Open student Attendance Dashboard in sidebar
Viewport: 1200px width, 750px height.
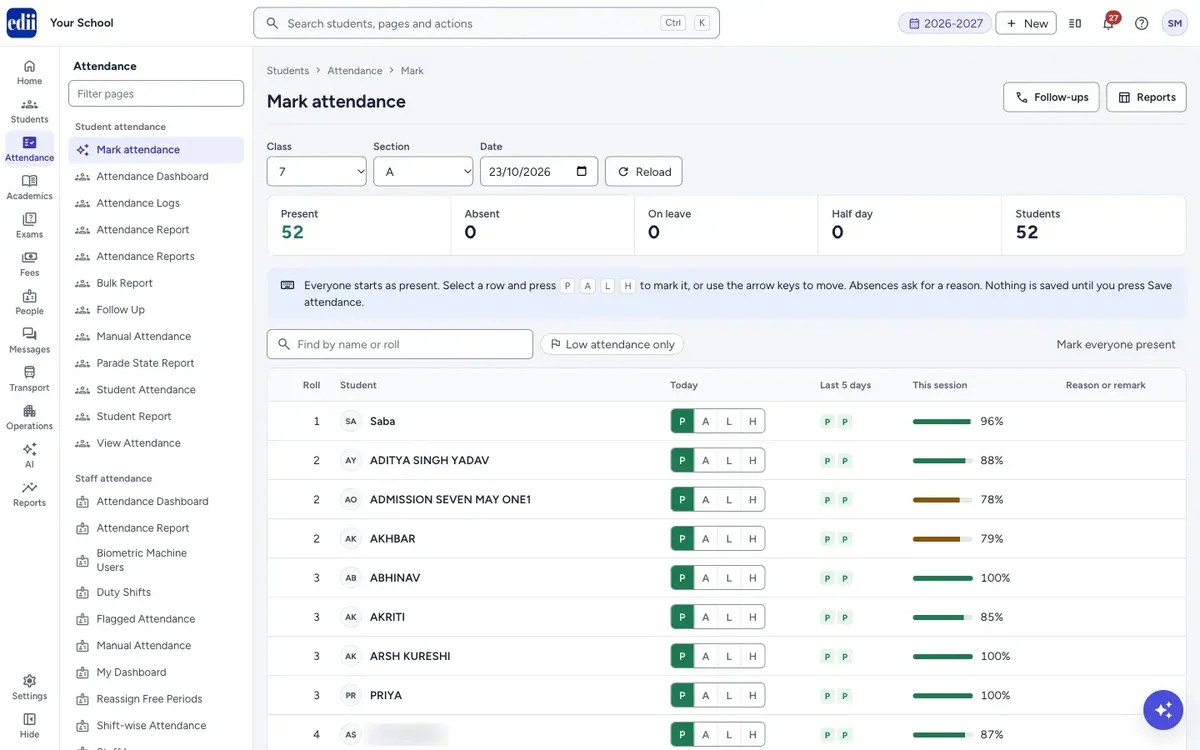click(x=156, y=176)
